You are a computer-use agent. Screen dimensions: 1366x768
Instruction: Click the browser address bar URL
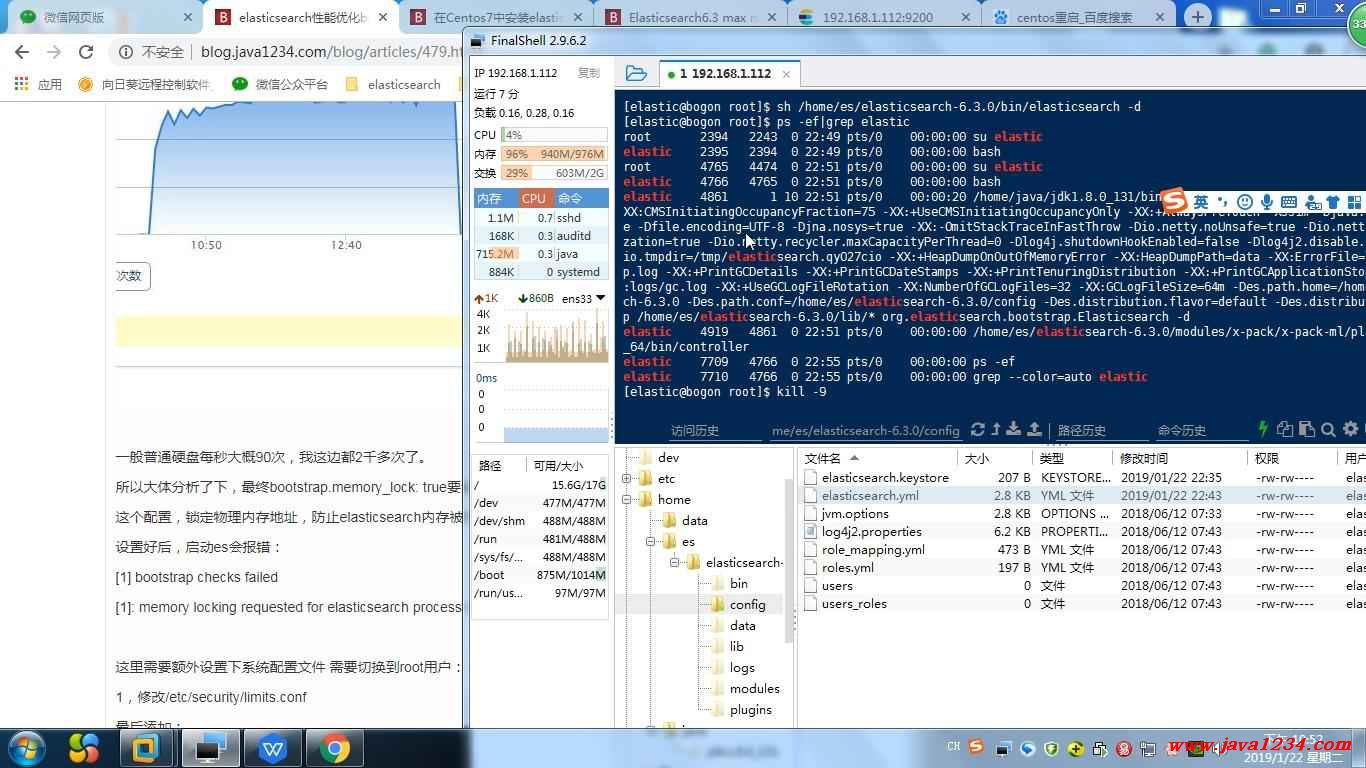pos(330,52)
